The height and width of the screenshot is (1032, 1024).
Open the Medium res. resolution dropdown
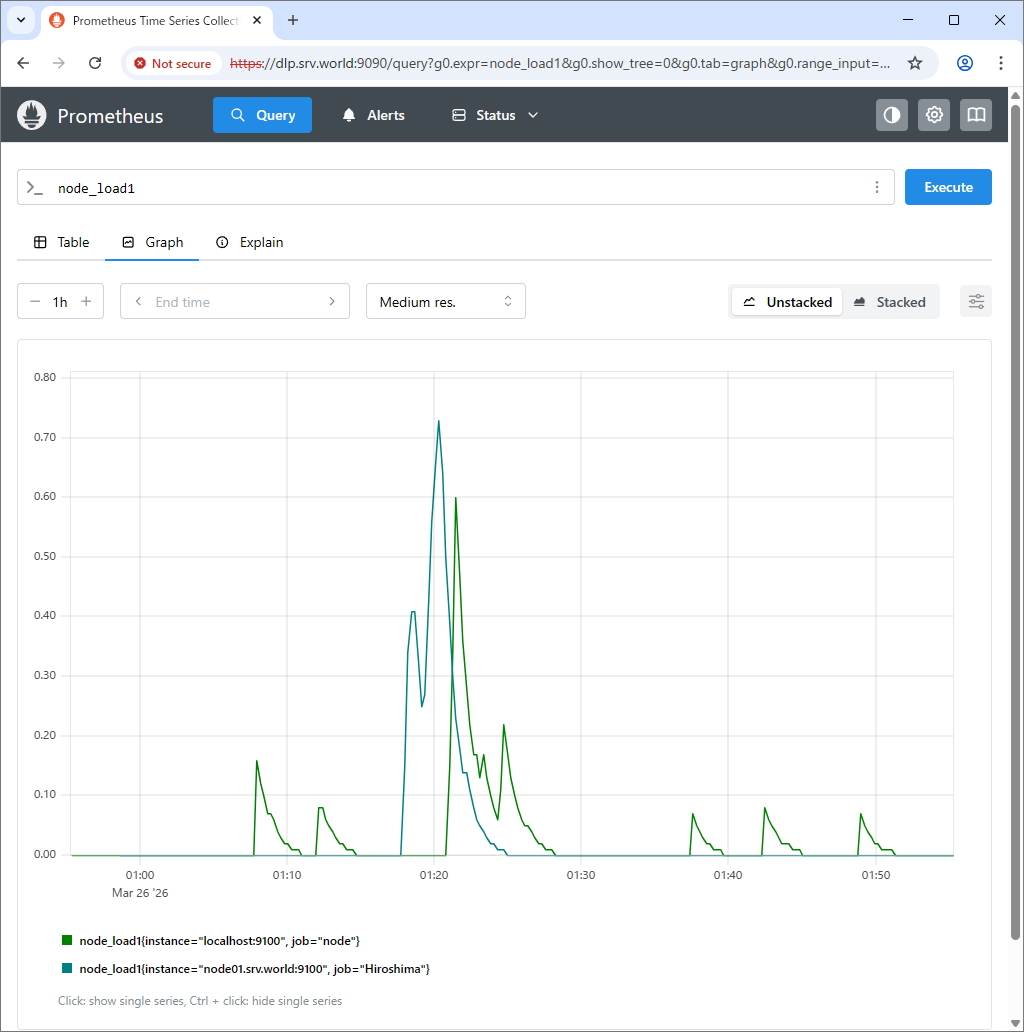coord(446,301)
